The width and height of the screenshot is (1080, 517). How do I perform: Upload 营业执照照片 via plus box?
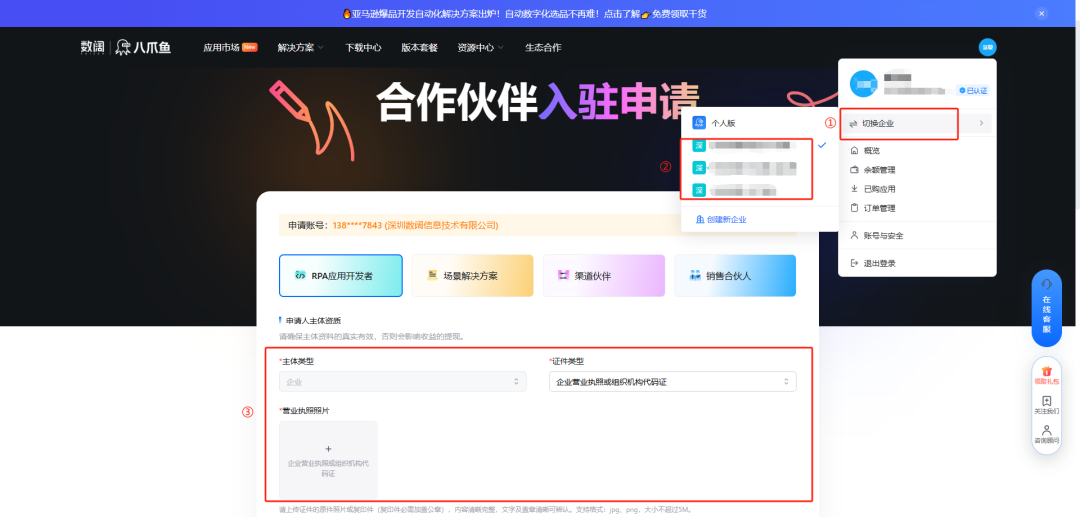[x=328, y=460]
